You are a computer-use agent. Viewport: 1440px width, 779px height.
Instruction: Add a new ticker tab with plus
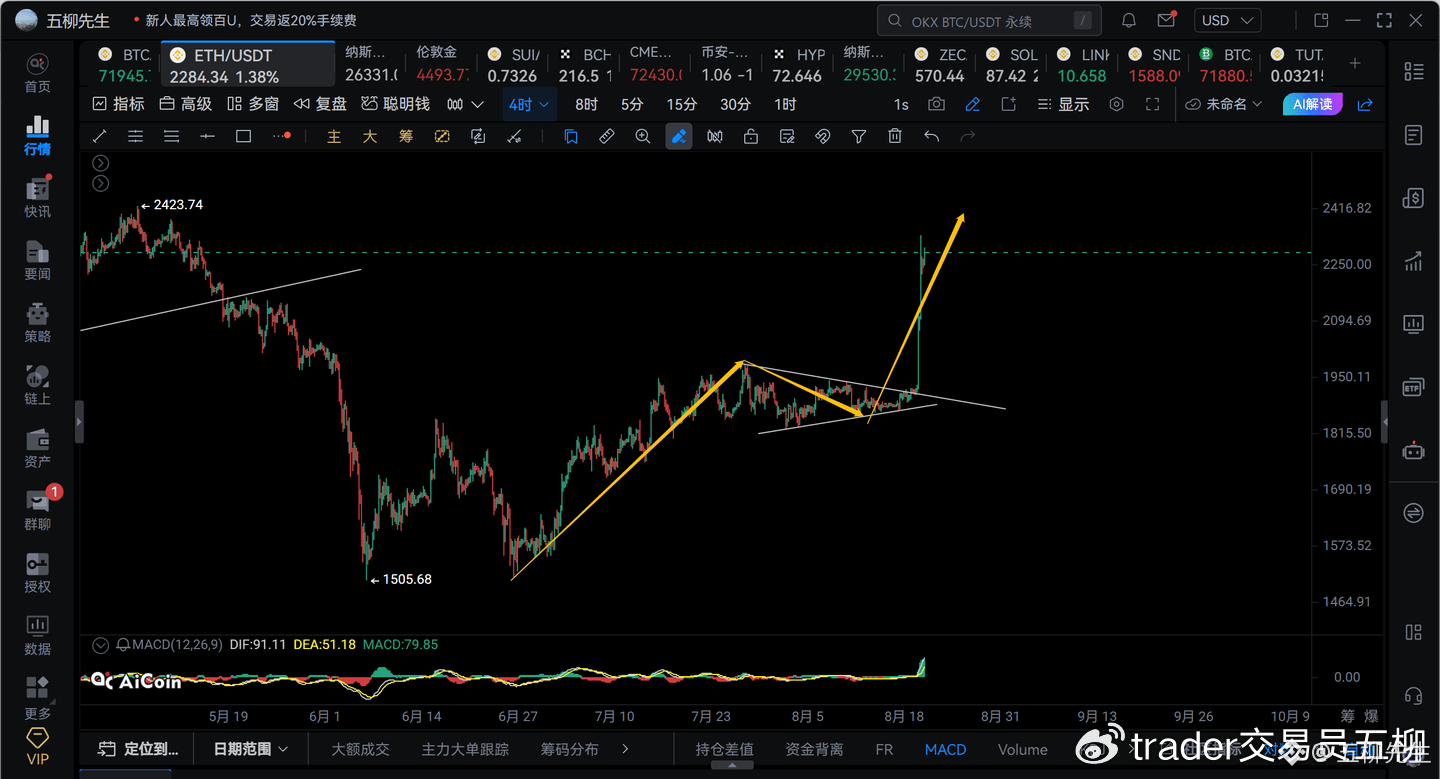coord(1355,63)
